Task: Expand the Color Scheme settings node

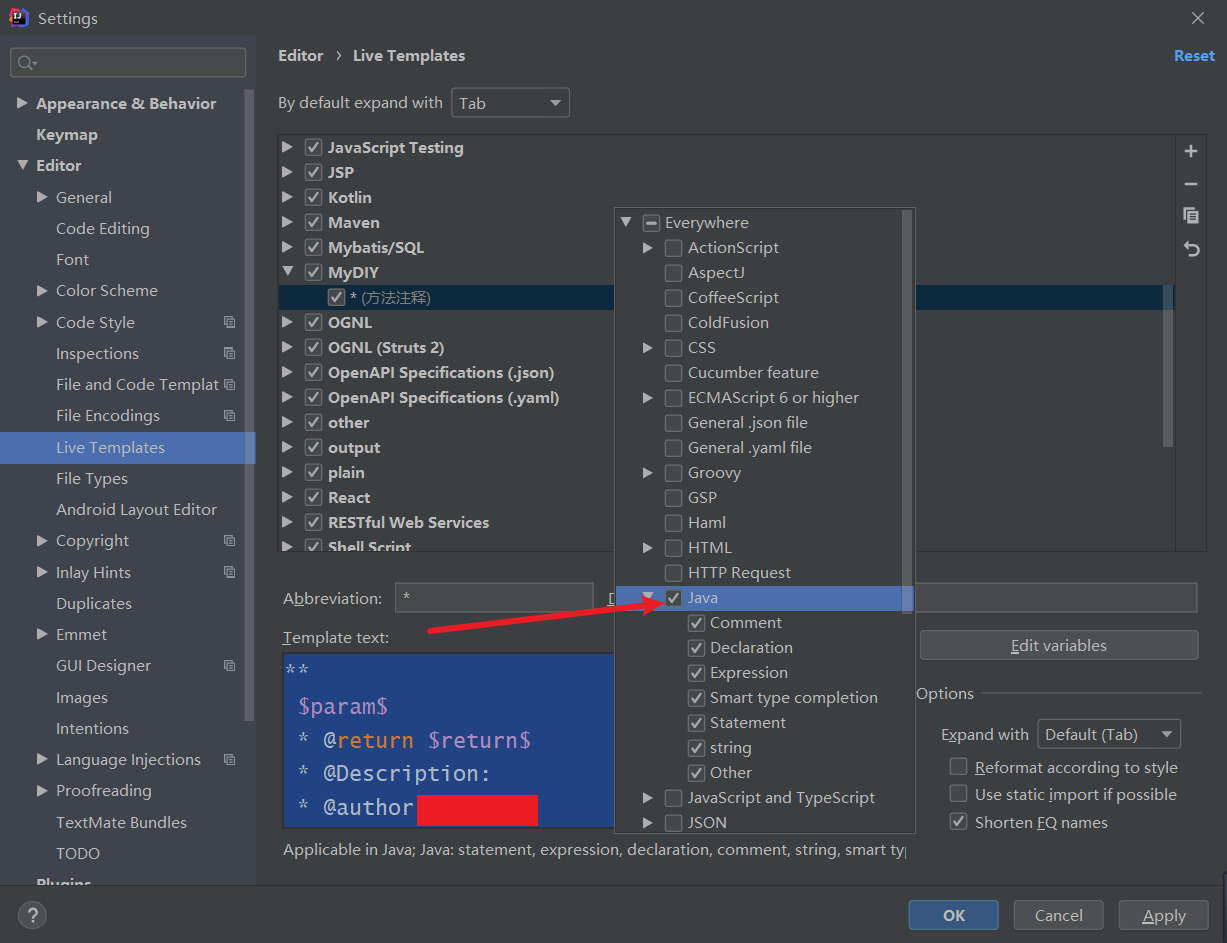Action: point(42,290)
